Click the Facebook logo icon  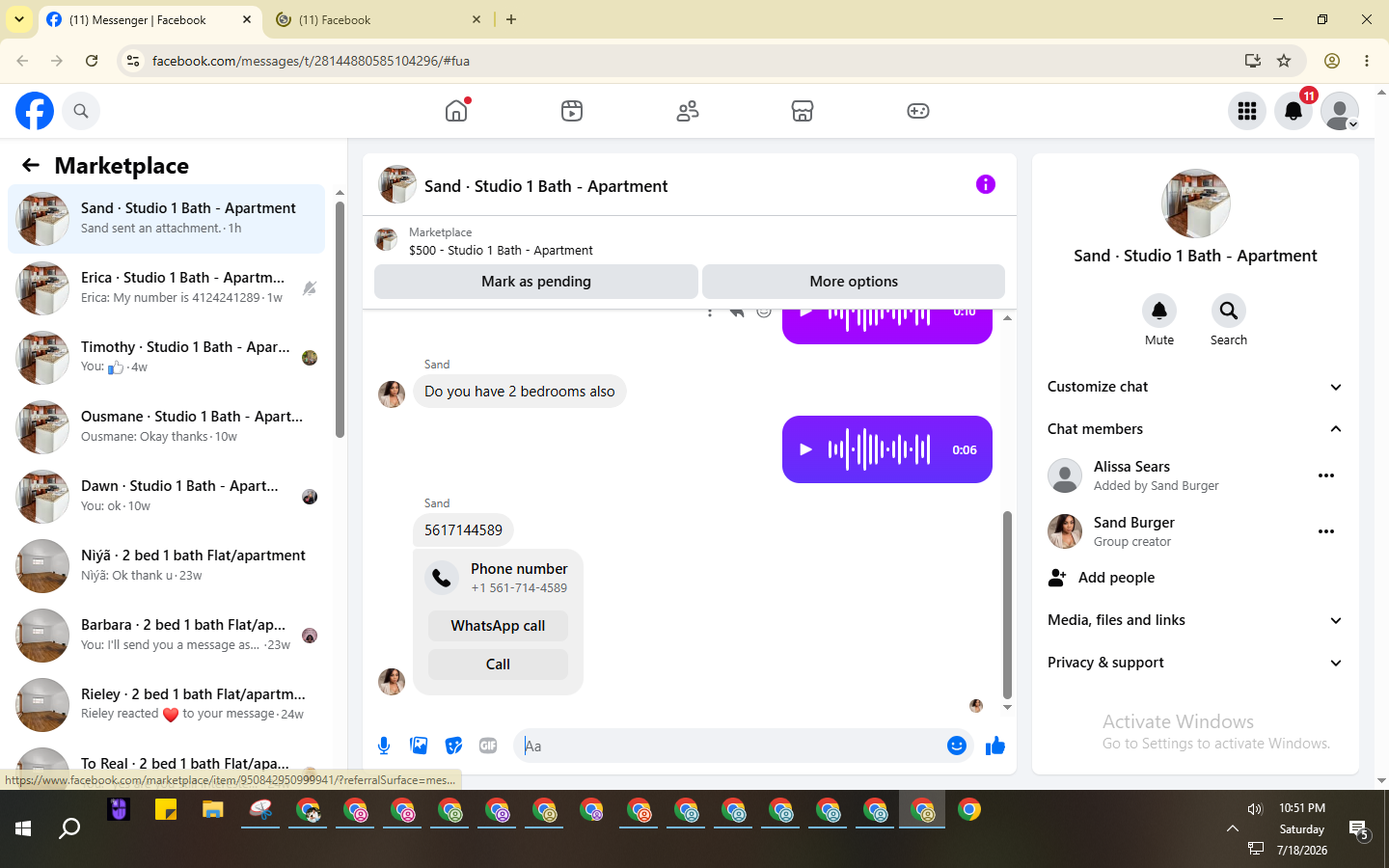[35, 111]
